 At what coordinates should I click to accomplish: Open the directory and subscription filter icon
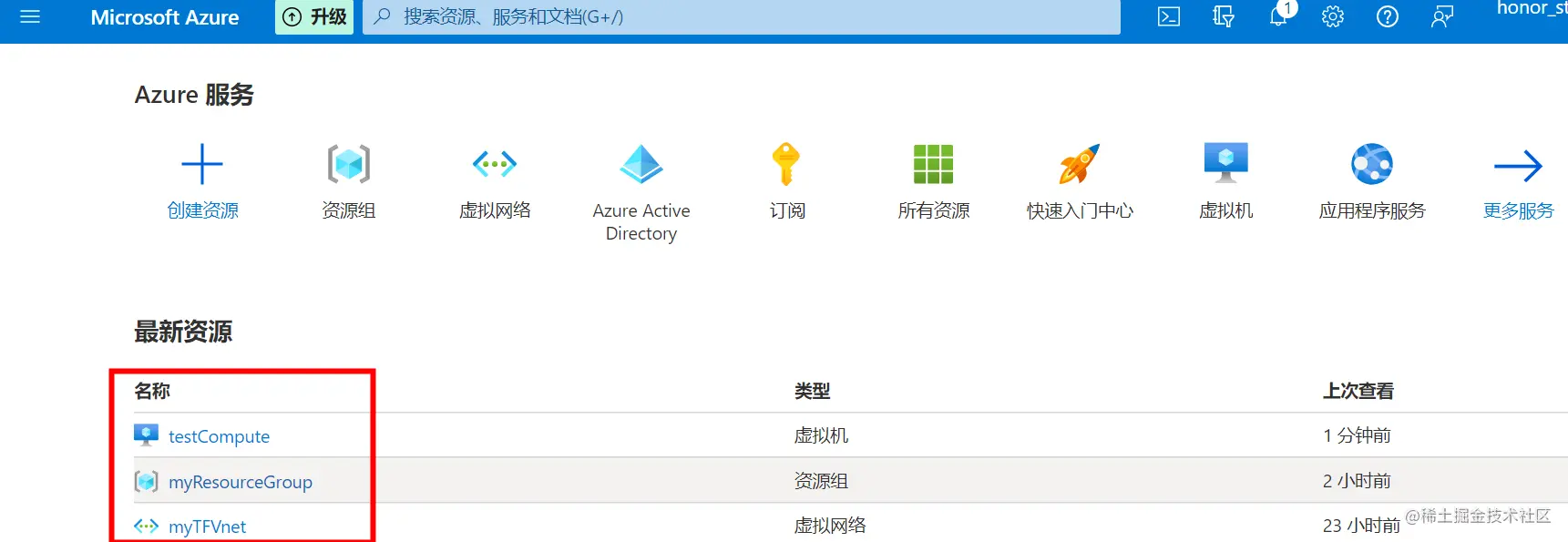[1224, 16]
